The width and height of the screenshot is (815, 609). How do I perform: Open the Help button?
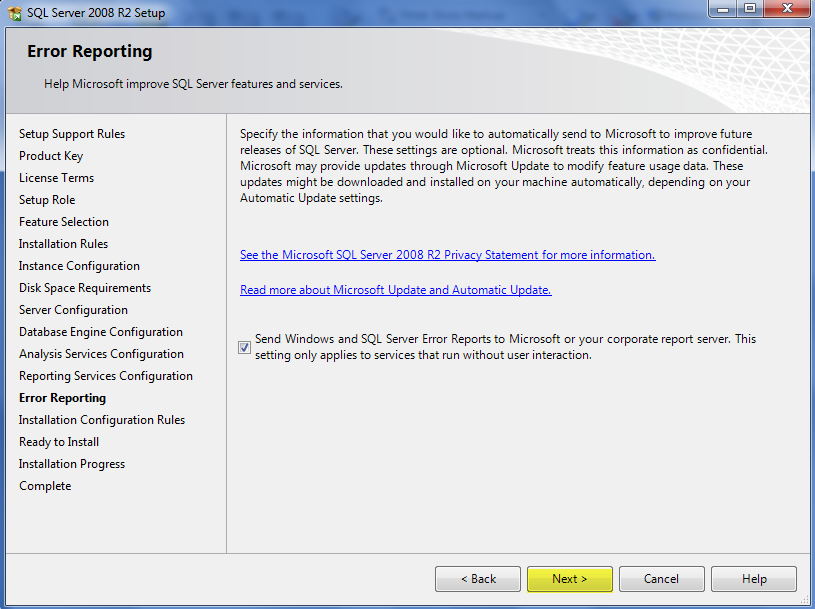(x=754, y=579)
